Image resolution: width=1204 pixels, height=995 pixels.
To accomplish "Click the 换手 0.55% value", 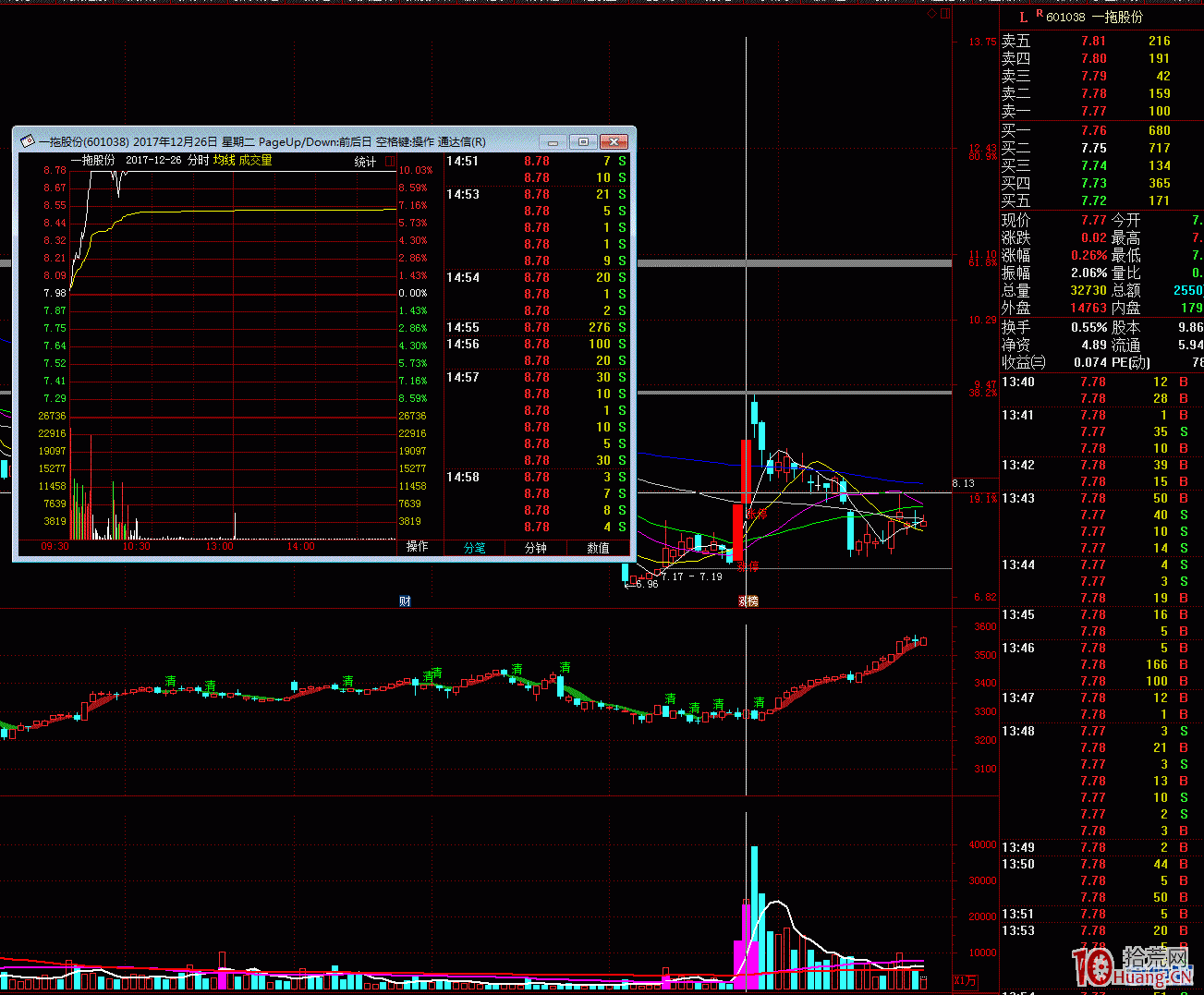I will point(1088,327).
